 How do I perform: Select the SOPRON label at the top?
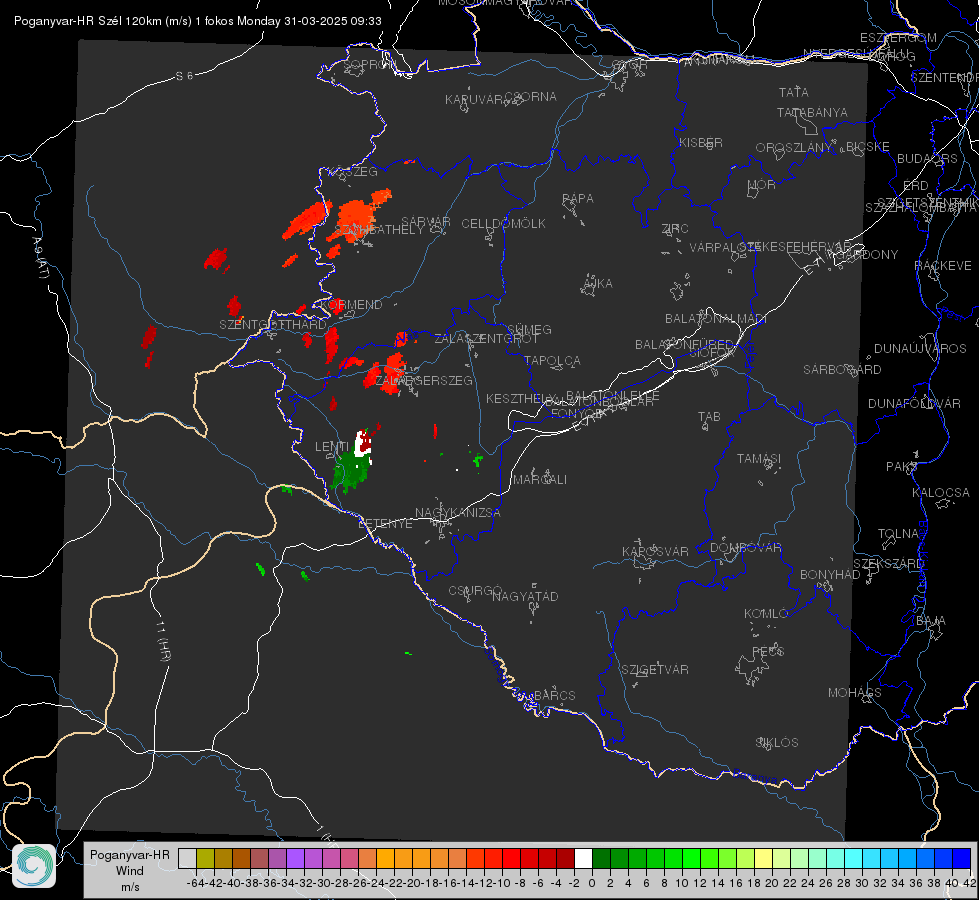369,64
